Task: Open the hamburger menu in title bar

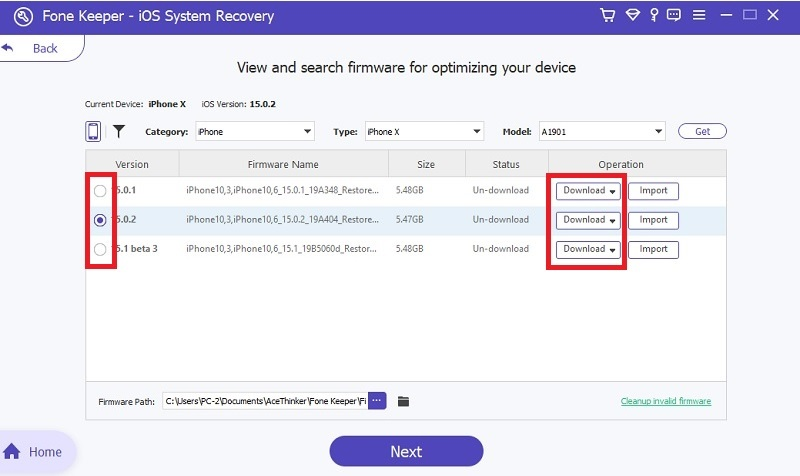Action: [x=699, y=15]
